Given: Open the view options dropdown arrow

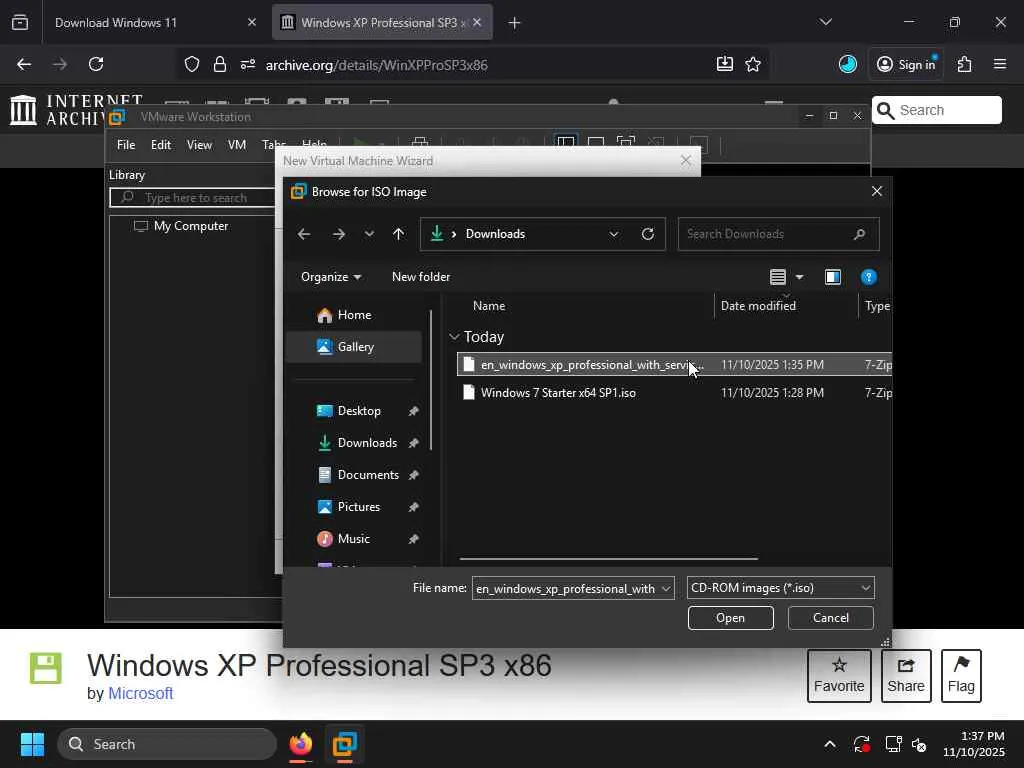Looking at the screenshot, I should [799, 277].
